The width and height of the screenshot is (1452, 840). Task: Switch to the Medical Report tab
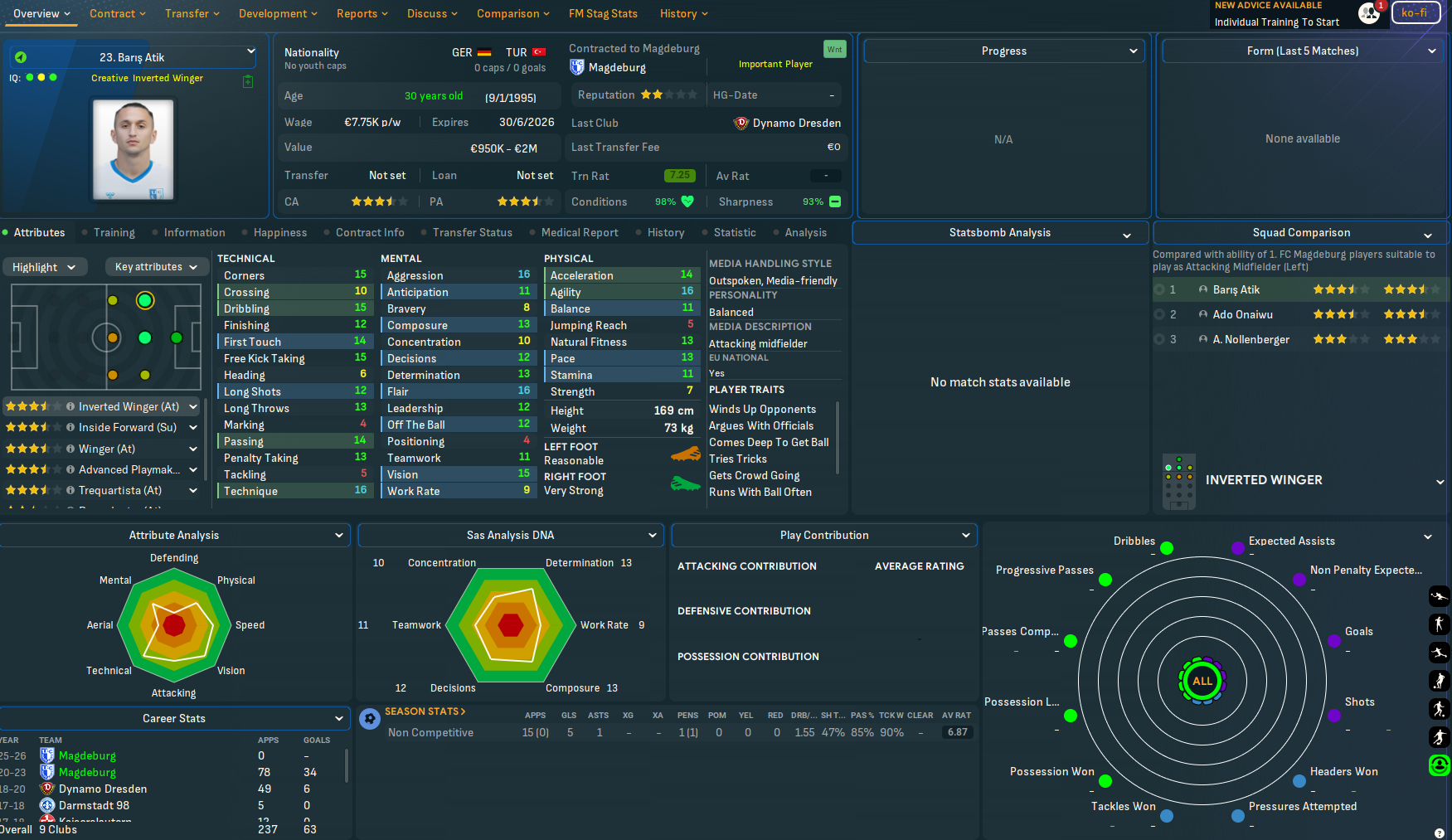[580, 233]
